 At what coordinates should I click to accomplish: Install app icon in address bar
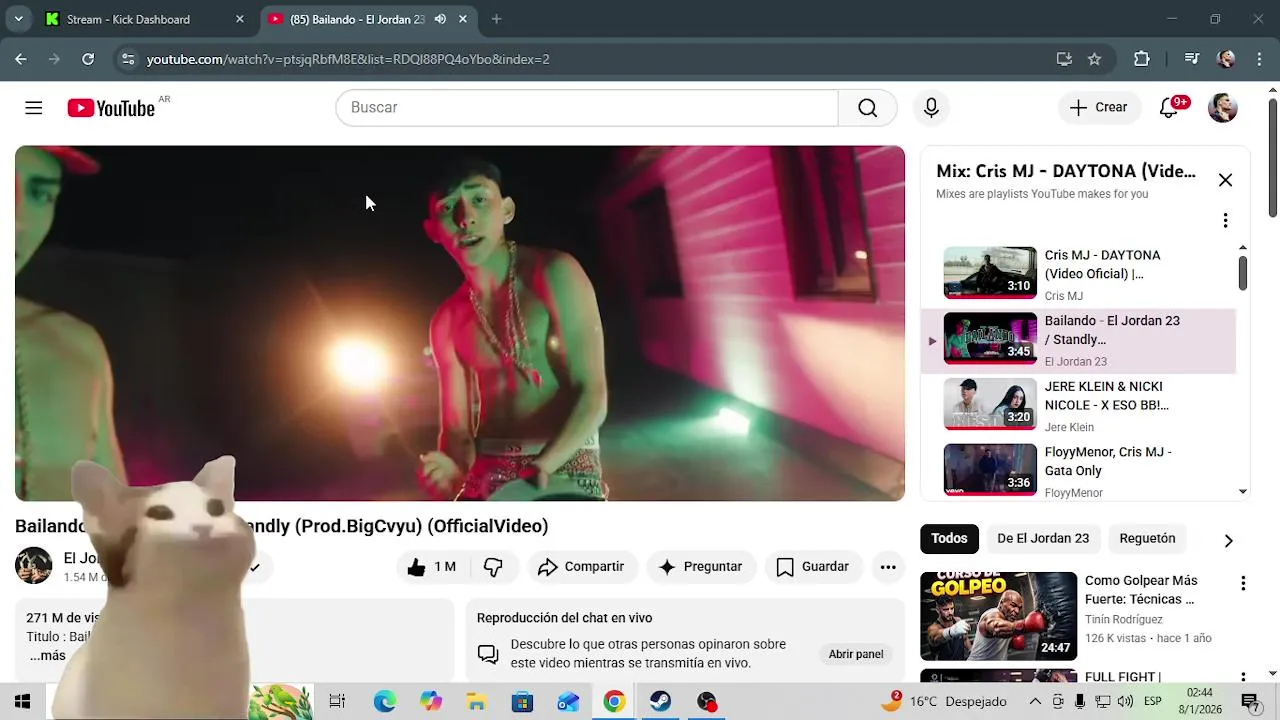[1064, 59]
